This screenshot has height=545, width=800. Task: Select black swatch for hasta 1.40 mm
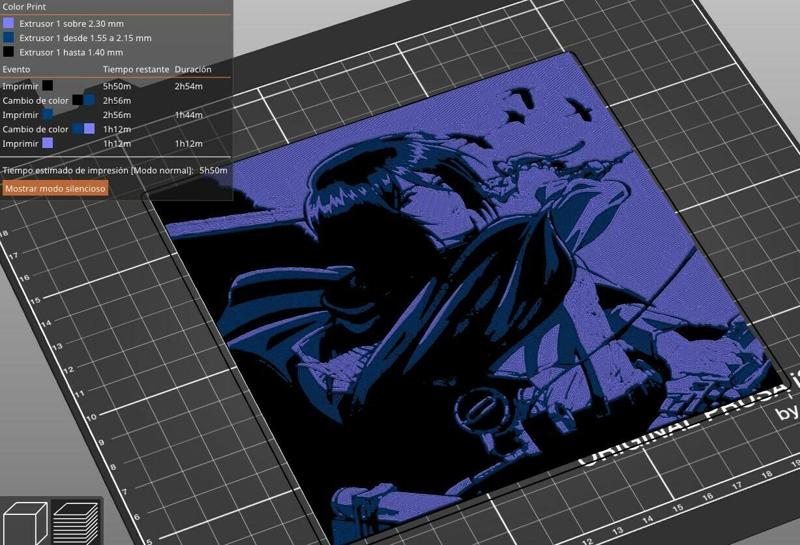tap(8, 52)
